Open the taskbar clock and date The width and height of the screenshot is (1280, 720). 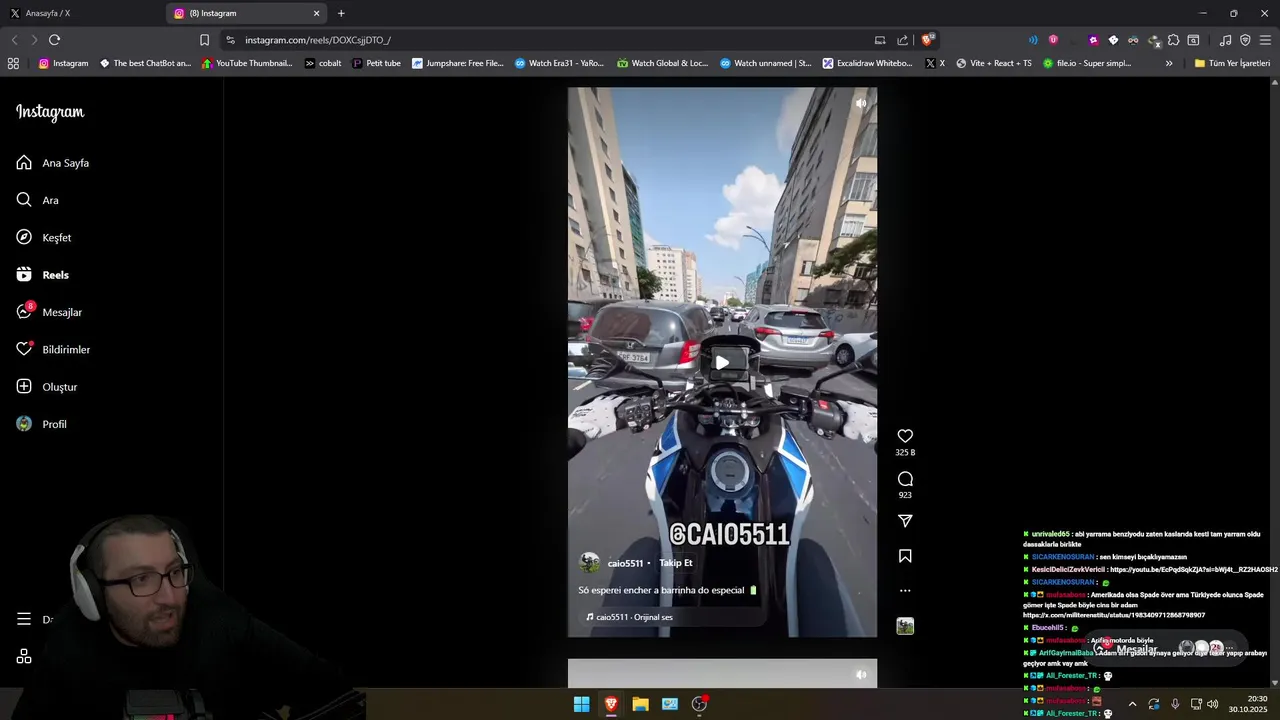click(1248, 704)
